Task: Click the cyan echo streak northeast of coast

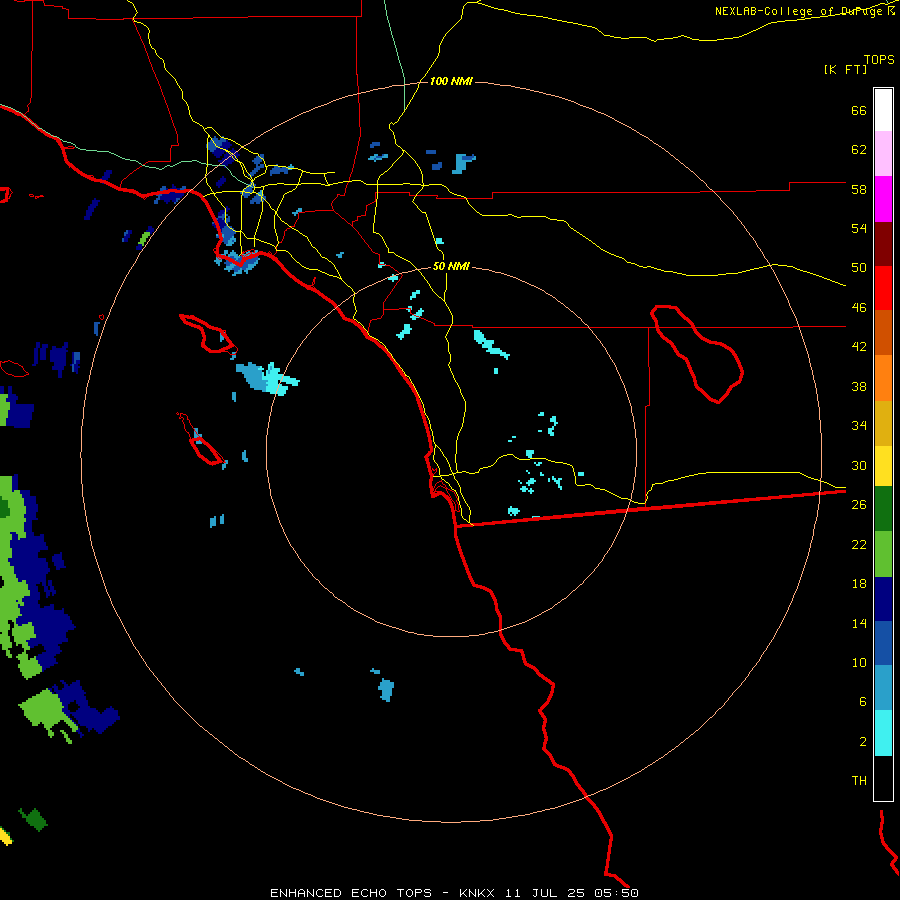Action: pyautogui.click(x=491, y=344)
